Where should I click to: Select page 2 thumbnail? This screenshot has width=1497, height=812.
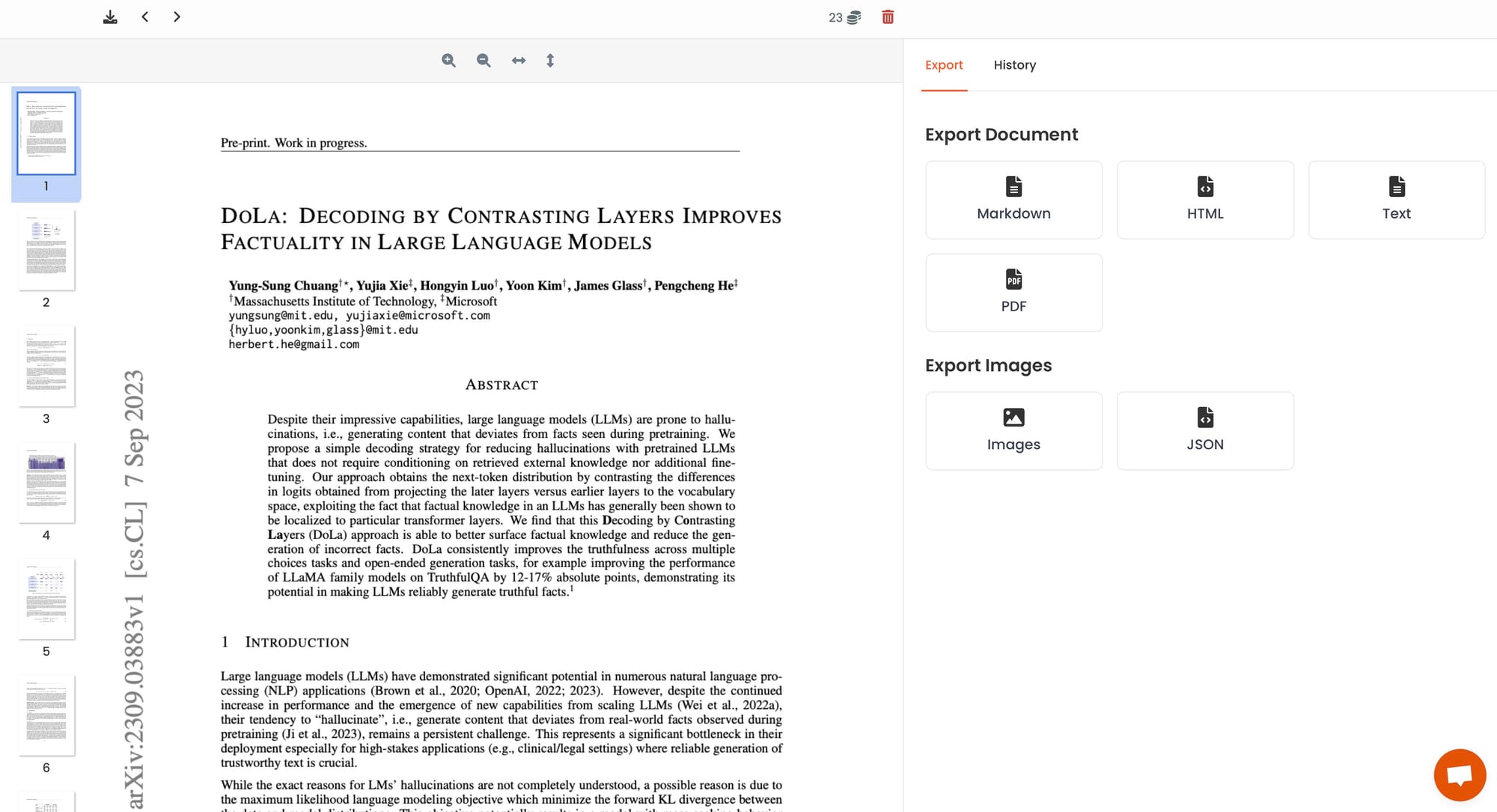pyautogui.click(x=46, y=250)
